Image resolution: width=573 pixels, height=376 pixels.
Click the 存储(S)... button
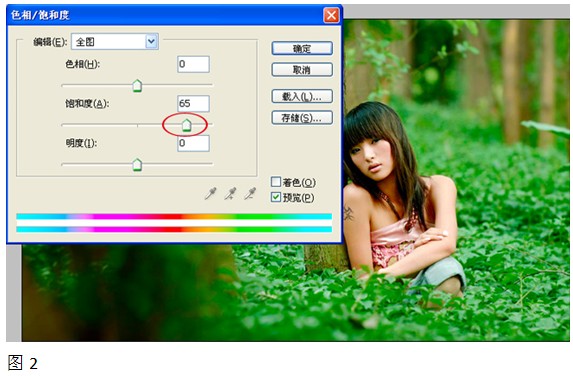click(x=302, y=118)
